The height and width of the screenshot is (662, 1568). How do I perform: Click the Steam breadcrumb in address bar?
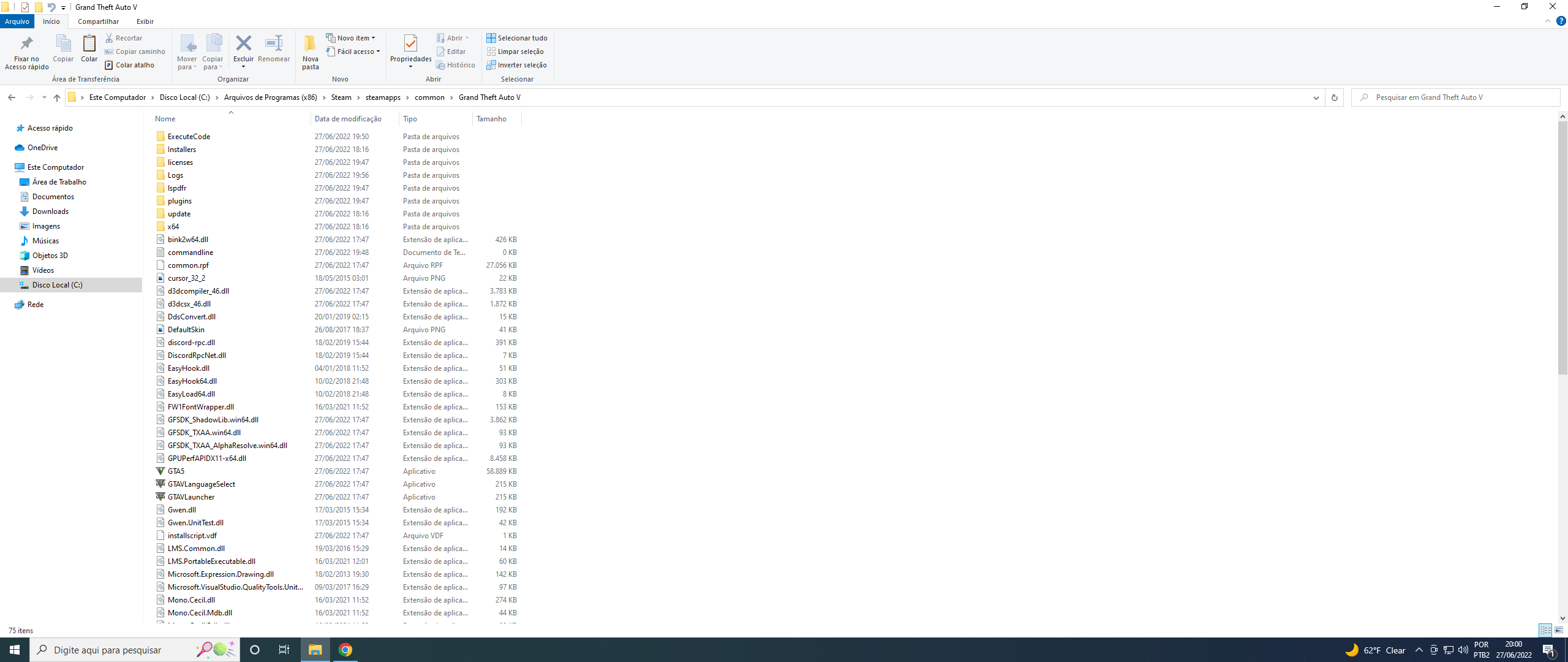tap(341, 97)
